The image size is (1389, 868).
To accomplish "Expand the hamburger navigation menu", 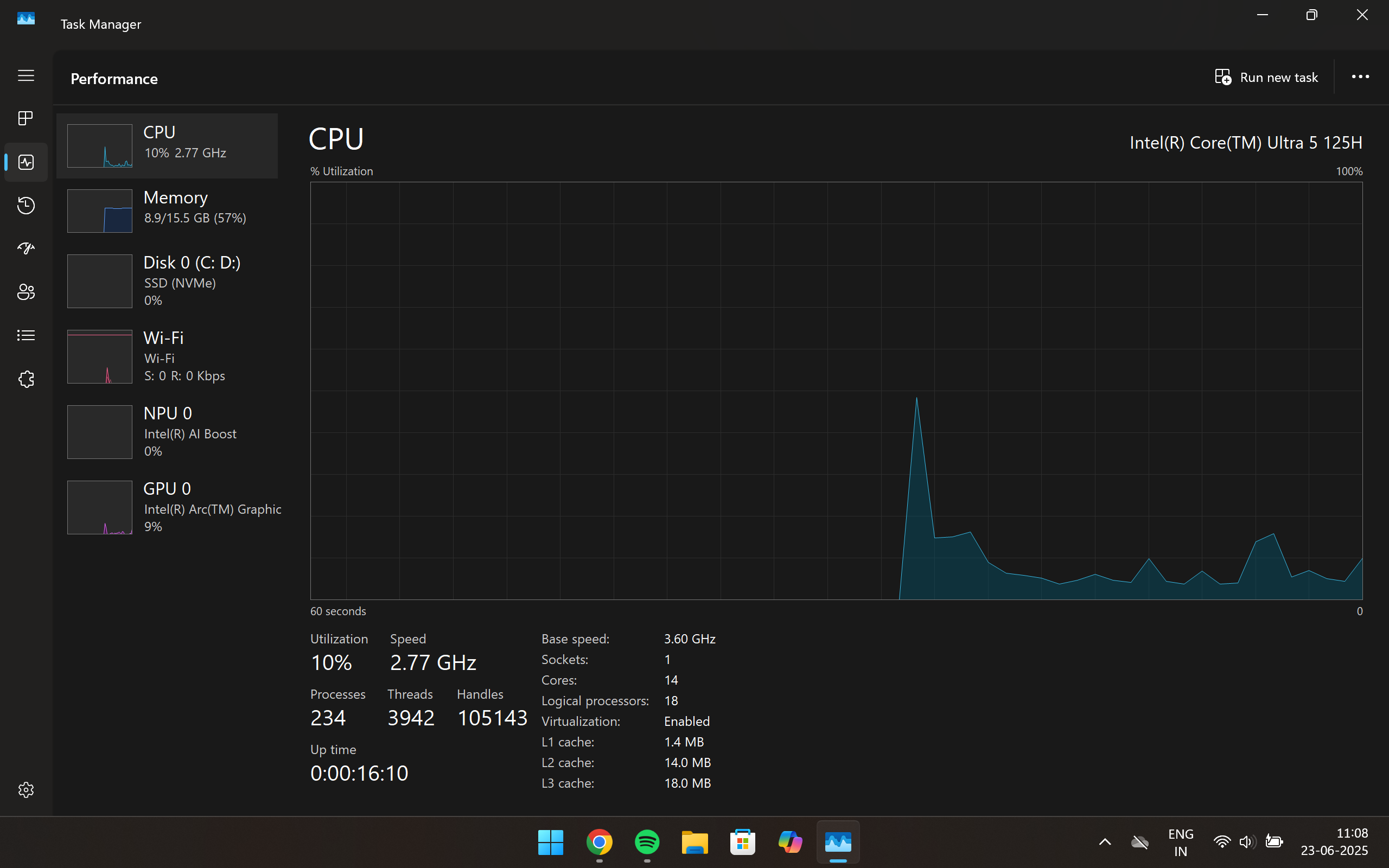I will tap(26, 76).
